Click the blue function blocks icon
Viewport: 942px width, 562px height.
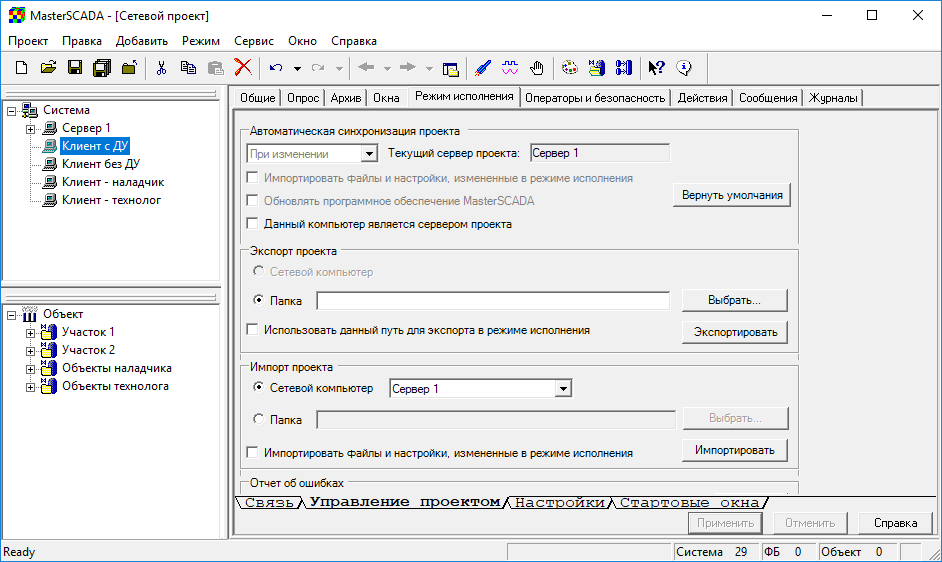pyautogui.click(x=624, y=67)
